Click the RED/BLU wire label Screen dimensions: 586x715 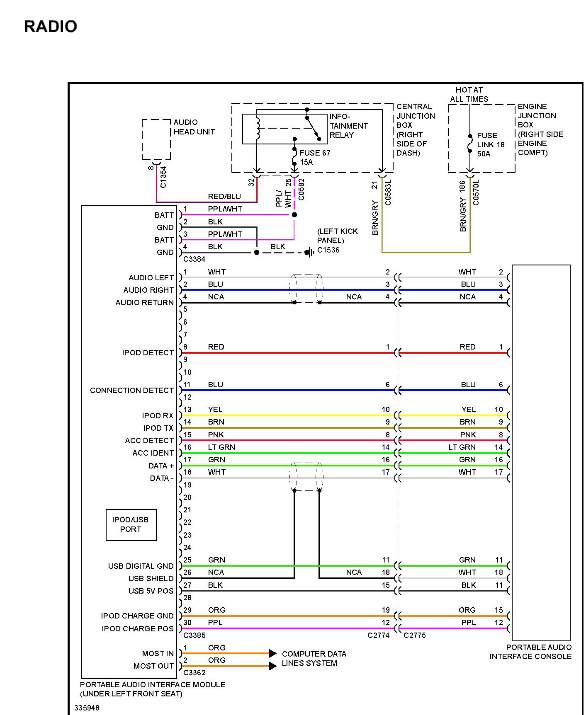click(224, 196)
